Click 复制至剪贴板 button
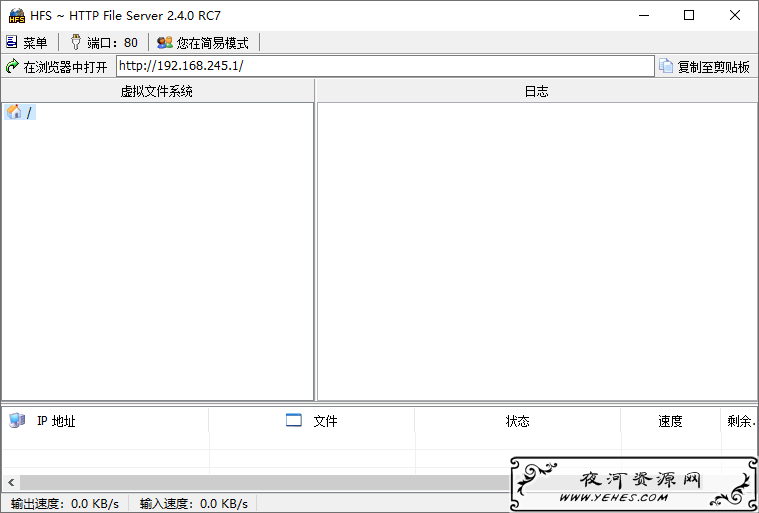 705,66
